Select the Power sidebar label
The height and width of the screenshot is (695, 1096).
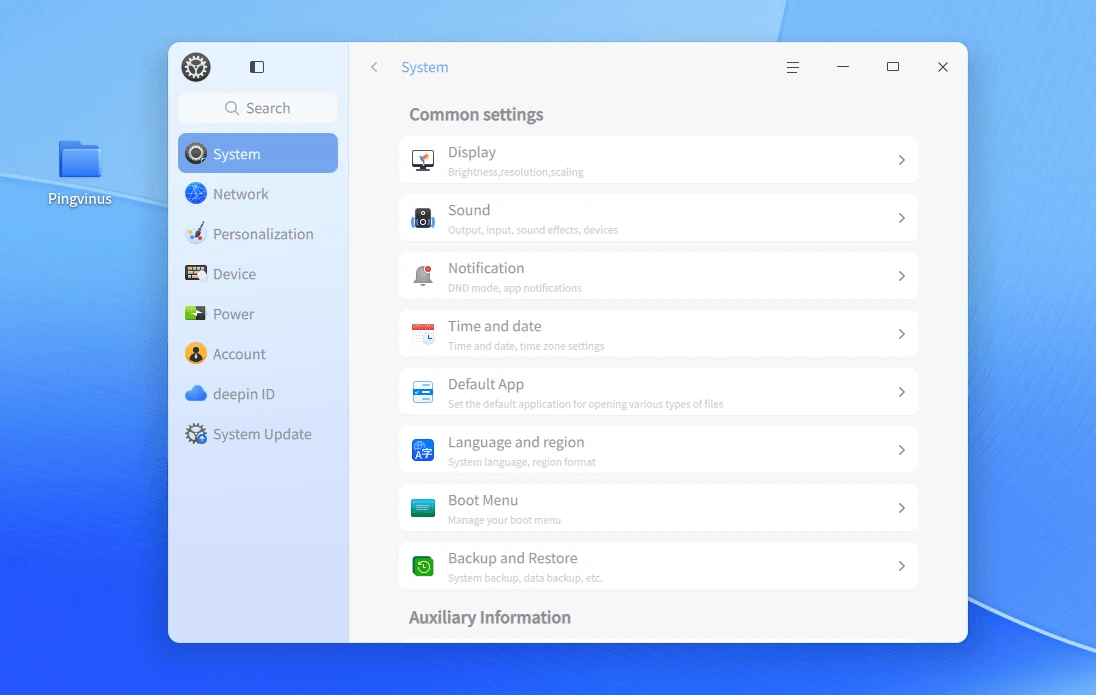233,314
